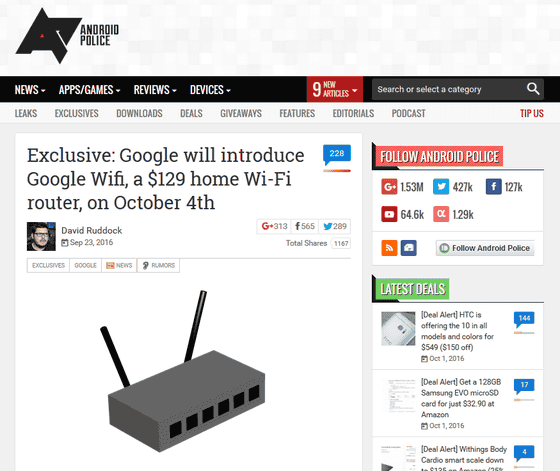Go to the Exclusives section
This screenshot has height=471, width=560.
[x=76, y=114]
